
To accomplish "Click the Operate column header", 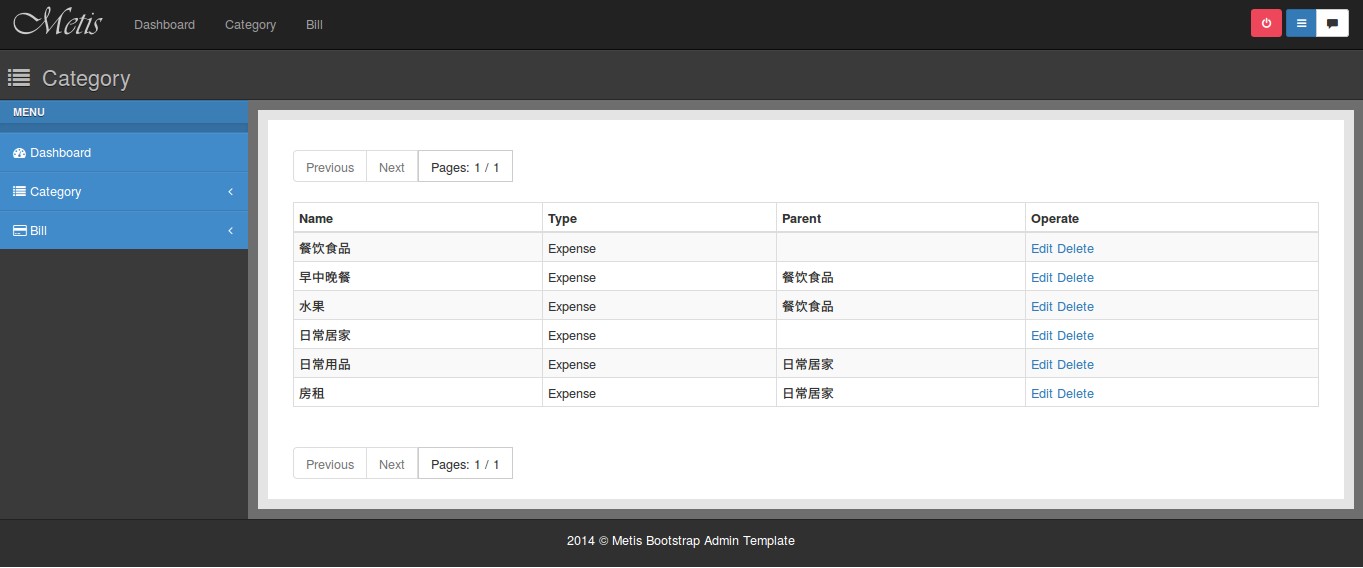I will click(x=1172, y=218).
